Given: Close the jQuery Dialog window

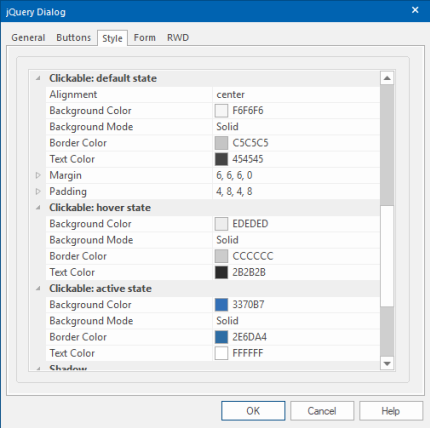Looking at the screenshot, I should [415, 10].
